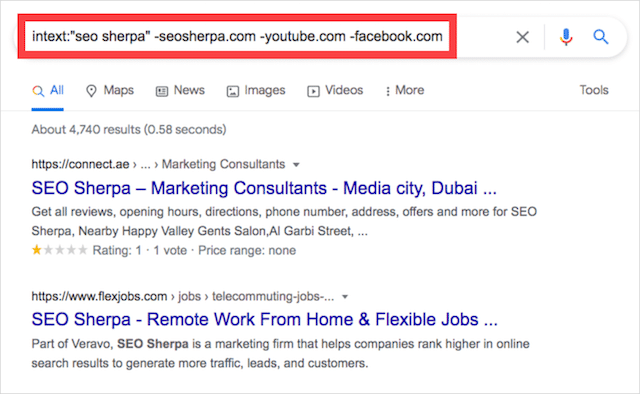Open the Tools options
Image resolution: width=640 pixels, height=394 pixels.
point(594,90)
